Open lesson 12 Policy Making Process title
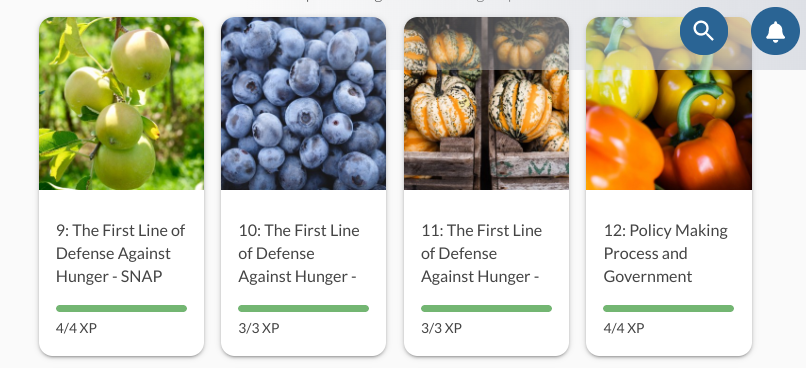This screenshot has width=806, height=368. point(666,253)
